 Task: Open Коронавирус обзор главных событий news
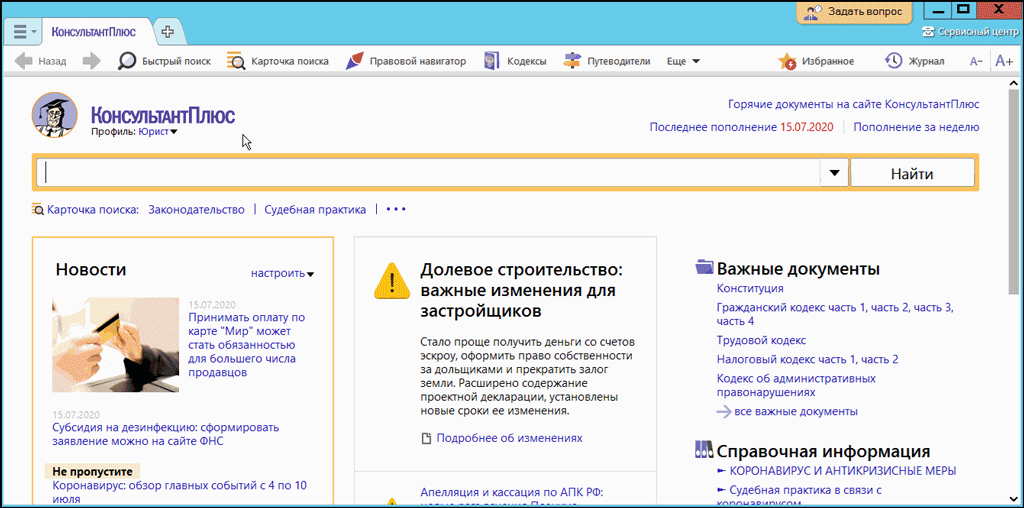click(180, 492)
